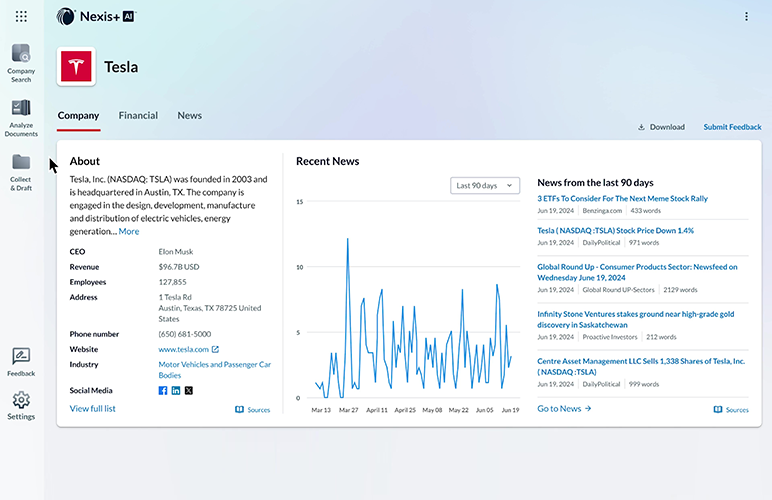Expand the About text with More
This screenshot has width=772, height=500.
[x=129, y=231]
